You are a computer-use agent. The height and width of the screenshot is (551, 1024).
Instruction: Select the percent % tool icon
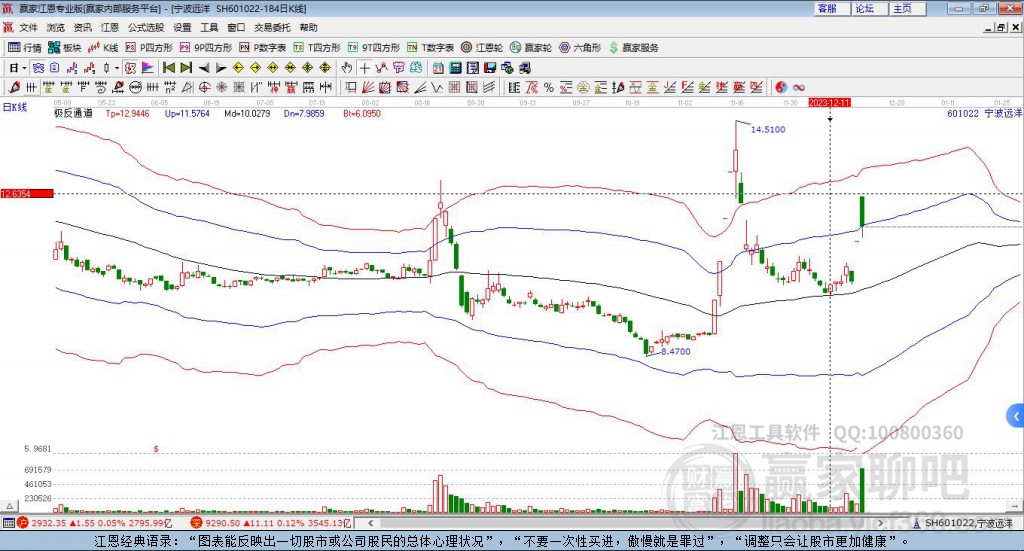549,87
